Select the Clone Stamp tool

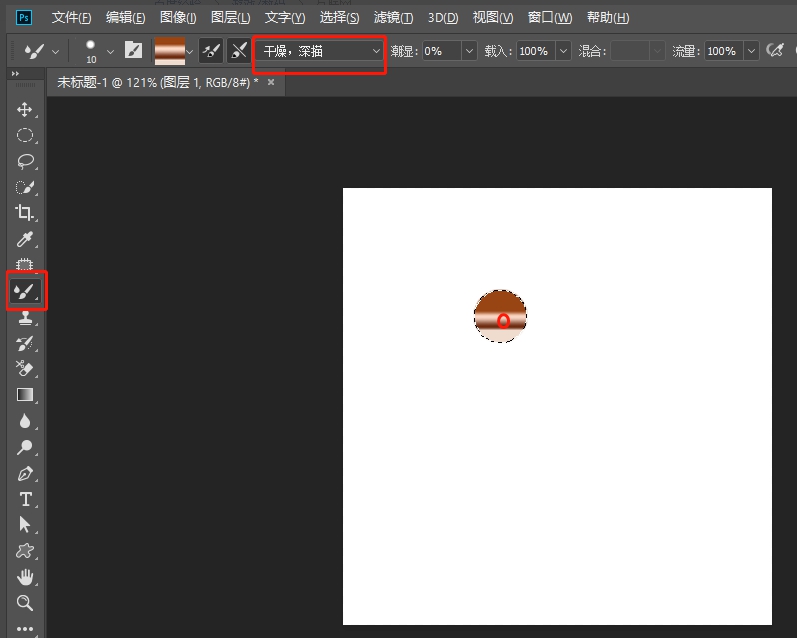tap(25, 317)
